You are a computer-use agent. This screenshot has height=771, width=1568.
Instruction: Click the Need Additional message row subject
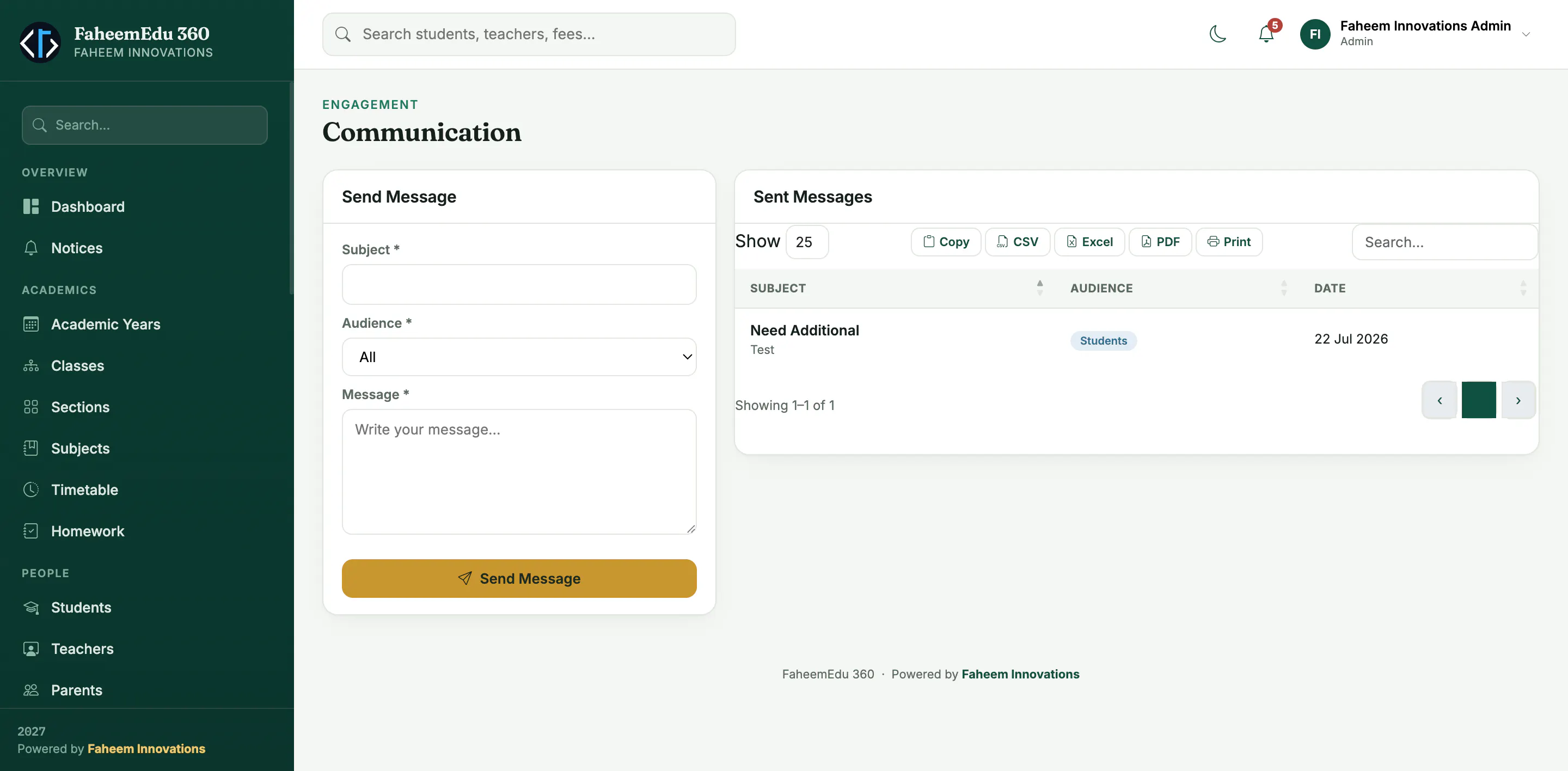(x=804, y=330)
